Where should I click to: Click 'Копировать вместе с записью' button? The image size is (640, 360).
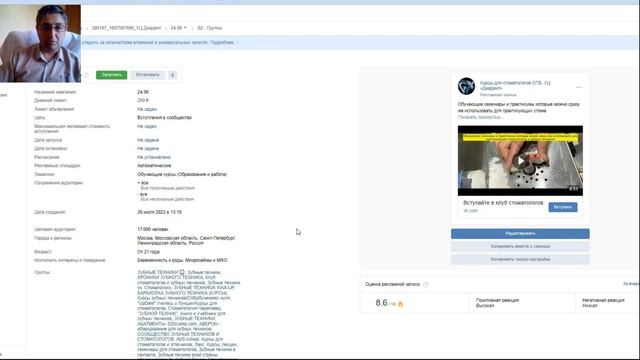pyautogui.click(x=520, y=247)
